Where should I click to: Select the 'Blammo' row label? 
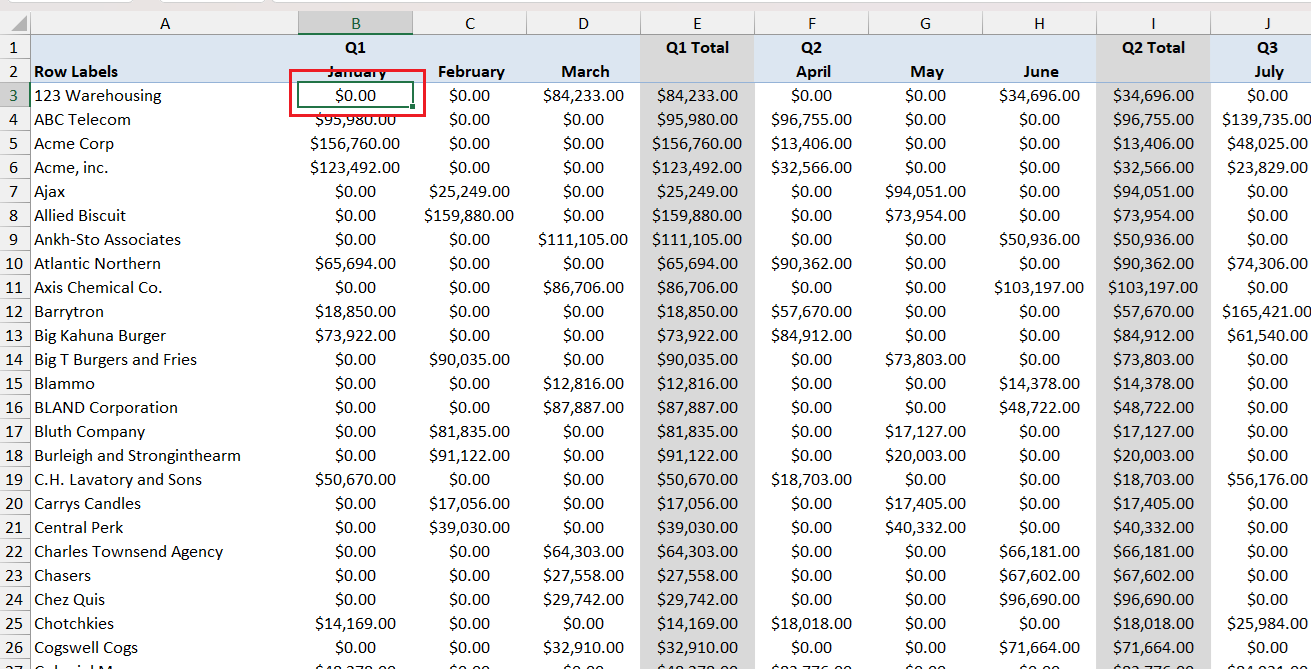click(x=64, y=384)
